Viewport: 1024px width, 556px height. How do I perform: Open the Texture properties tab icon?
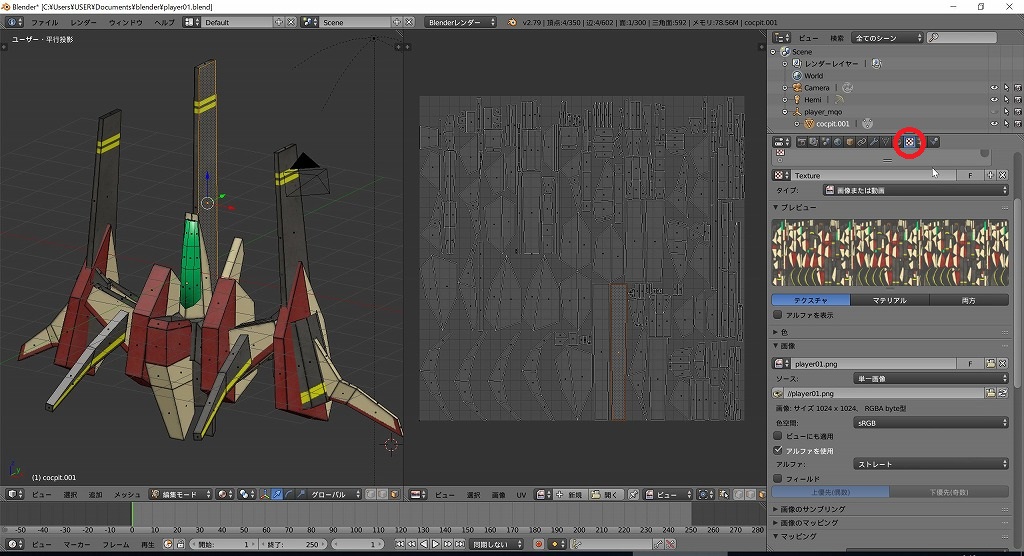click(909, 142)
